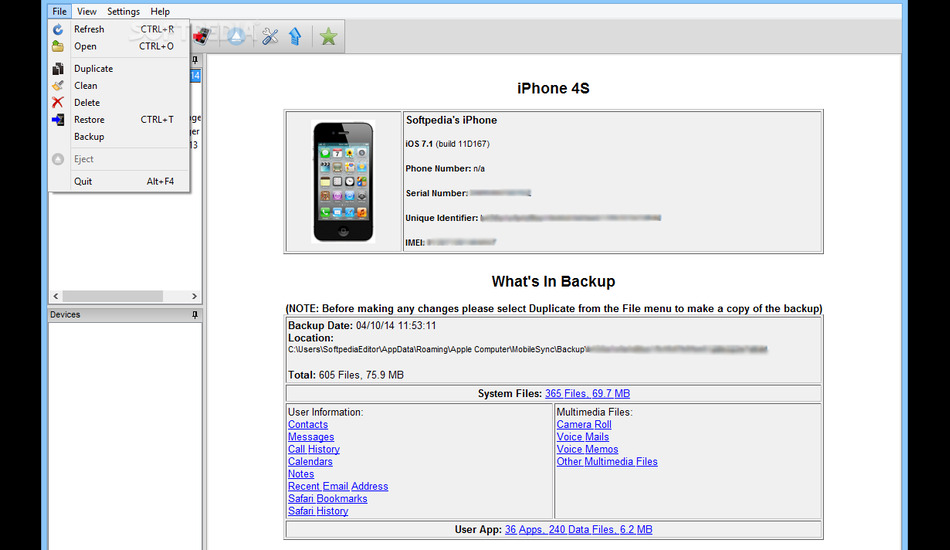The image size is (950, 550).
Task: Open the View menu
Action: pos(87,12)
